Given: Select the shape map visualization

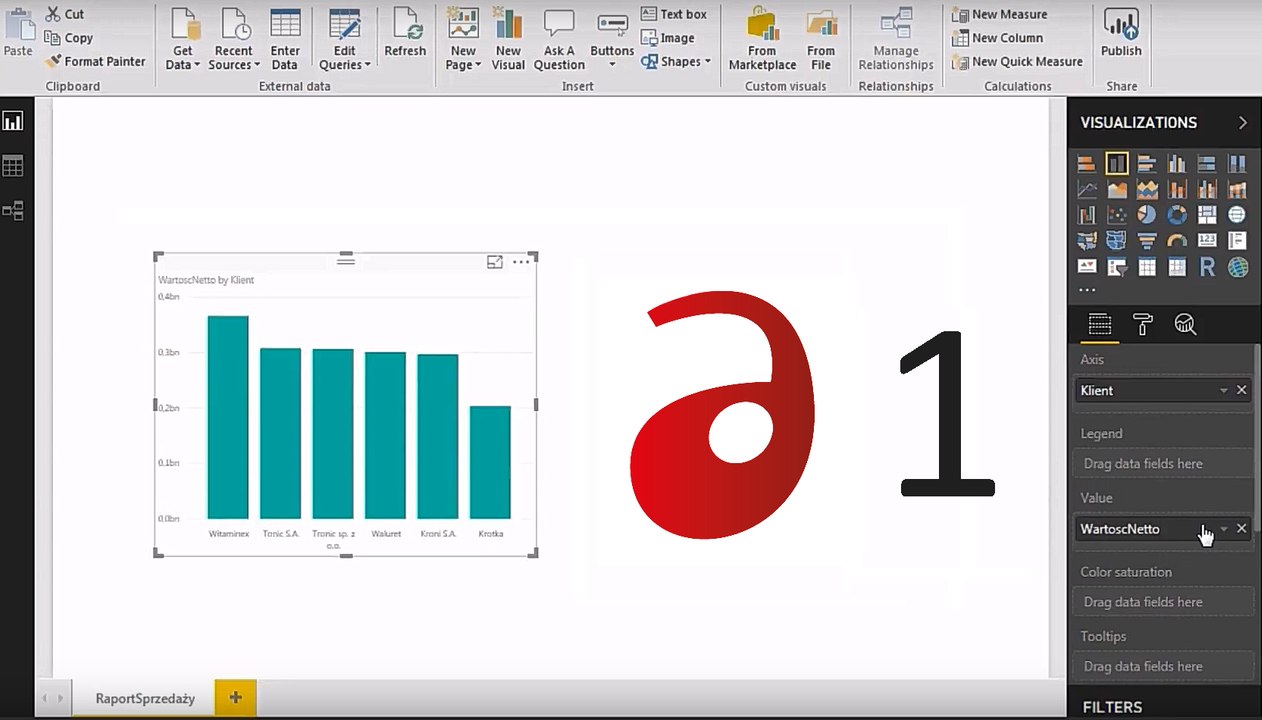Looking at the screenshot, I should point(1117,241).
